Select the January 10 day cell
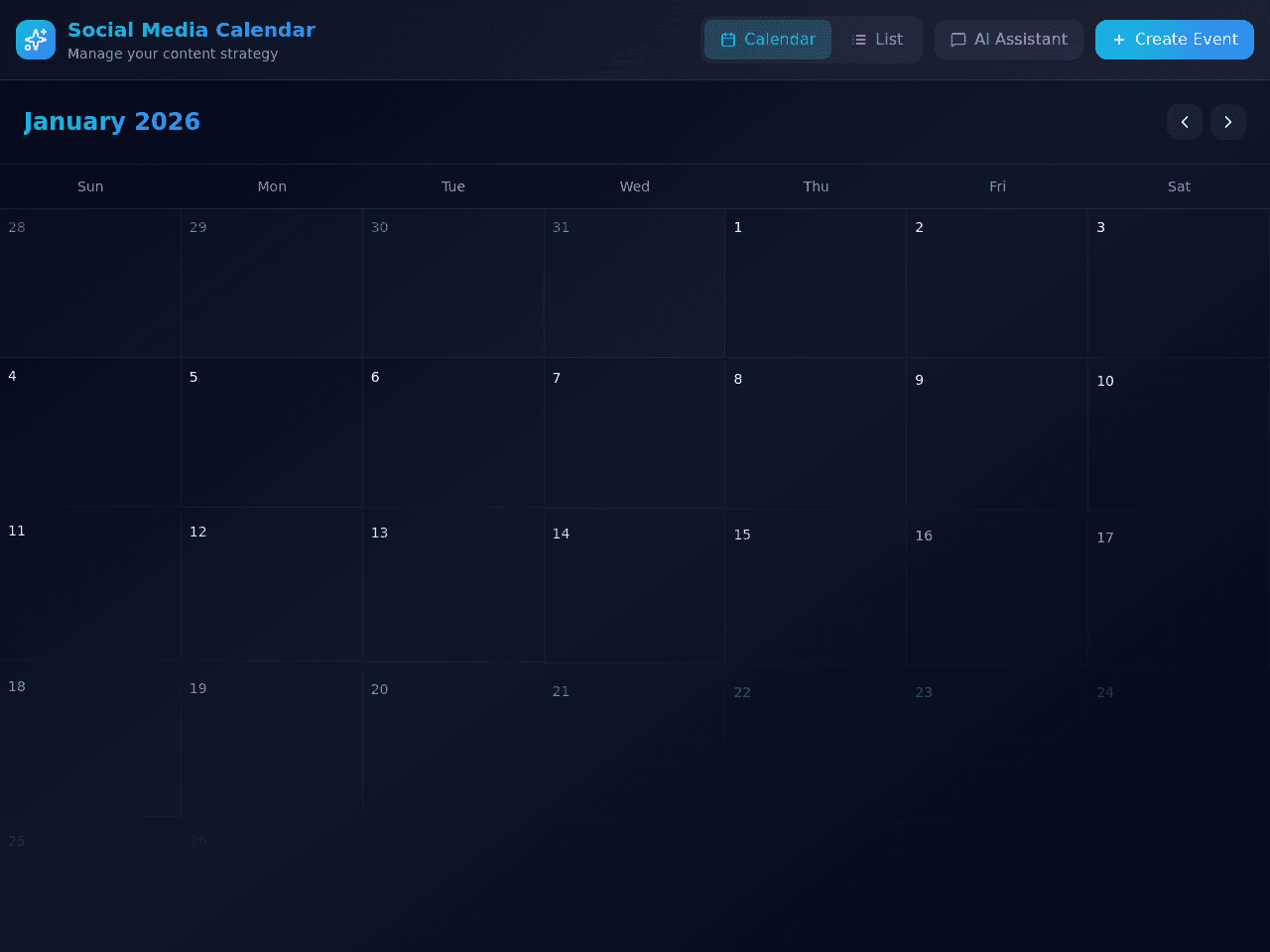 (x=1179, y=437)
